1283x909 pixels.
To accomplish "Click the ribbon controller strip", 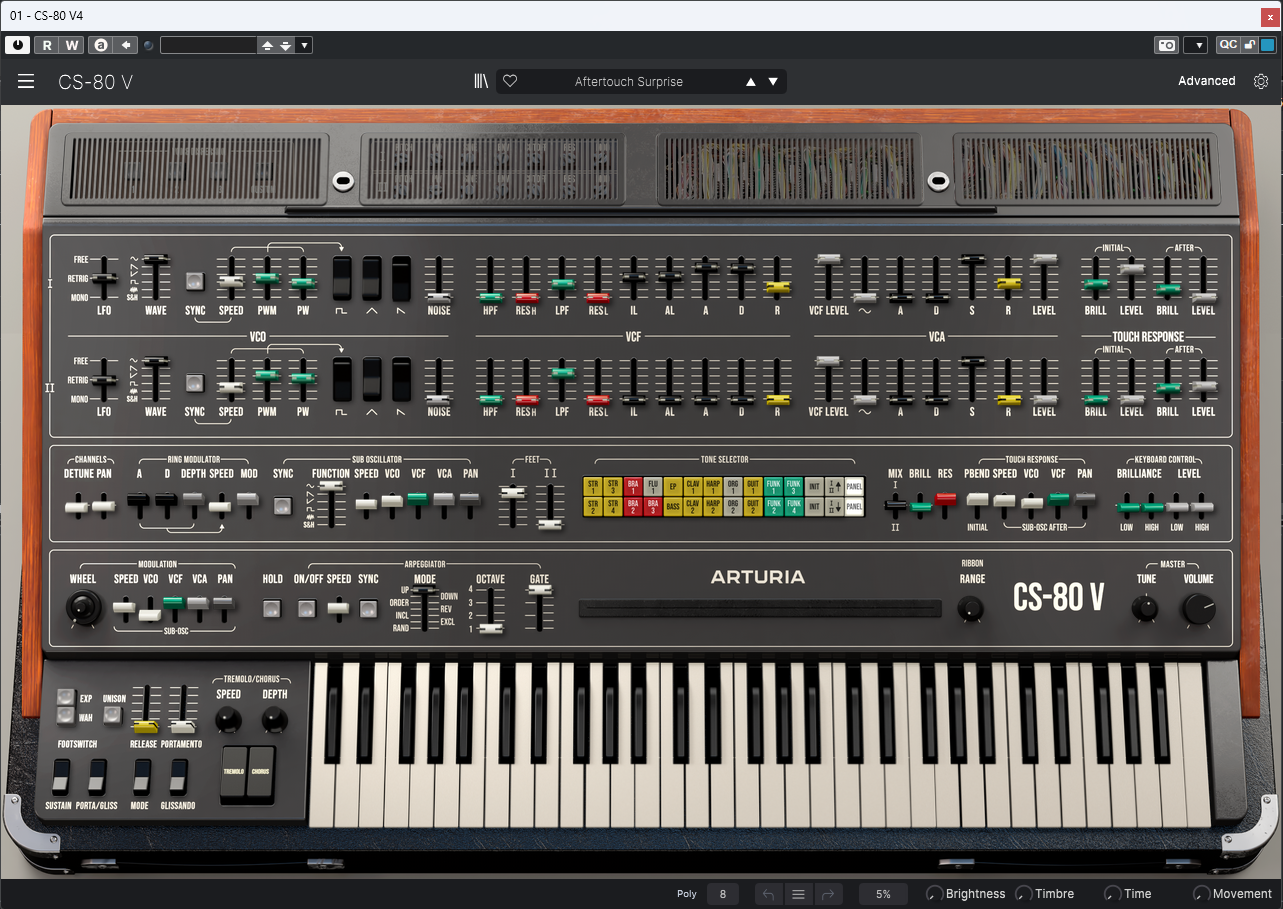I will (x=760, y=608).
